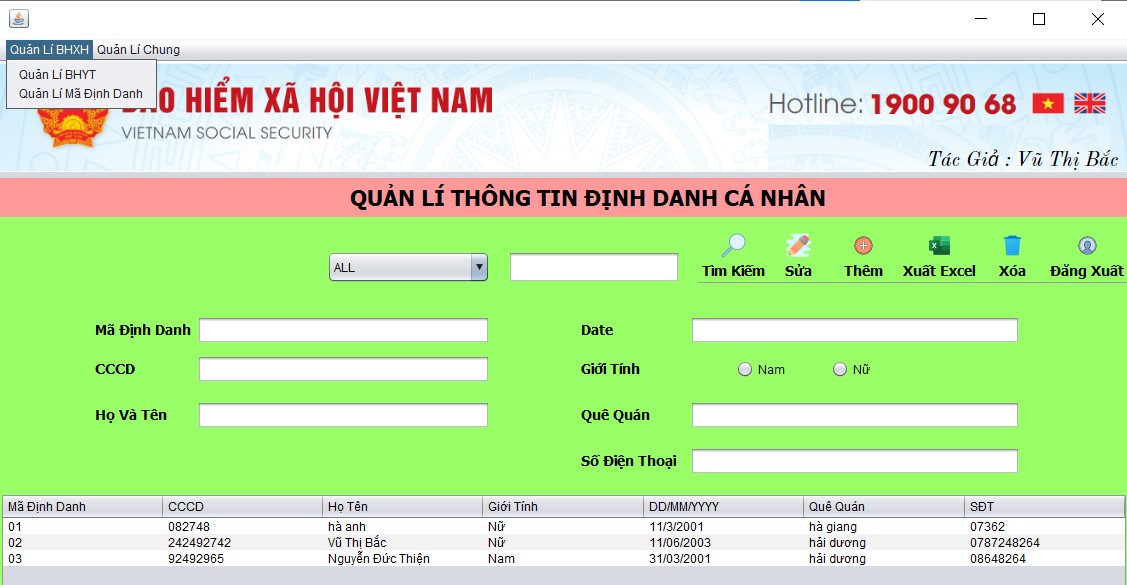1127x585 pixels.
Task: Maximize the application window
Action: point(1039,19)
